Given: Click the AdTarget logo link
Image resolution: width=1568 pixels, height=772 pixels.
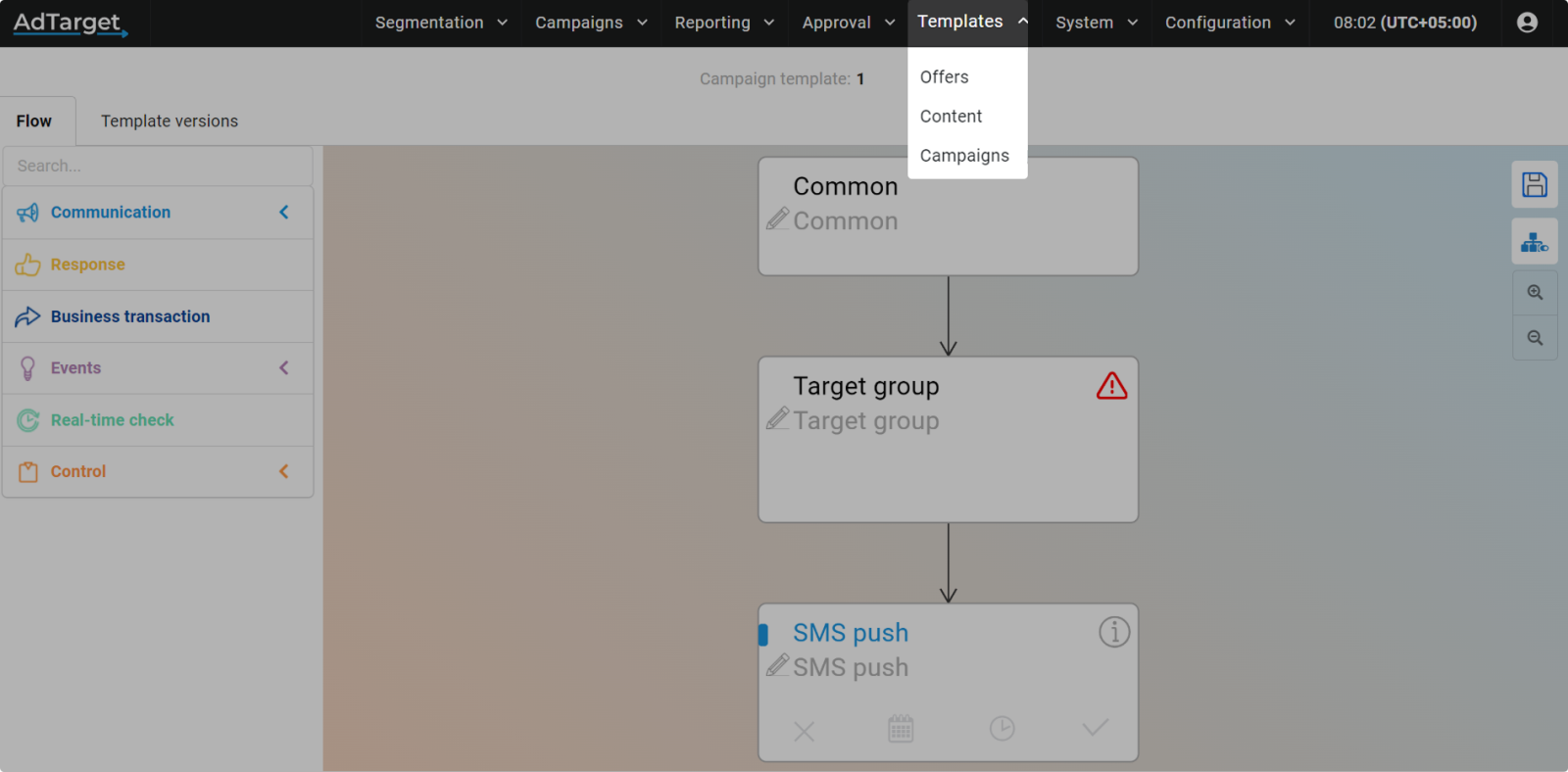Looking at the screenshot, I should [70, 23].
